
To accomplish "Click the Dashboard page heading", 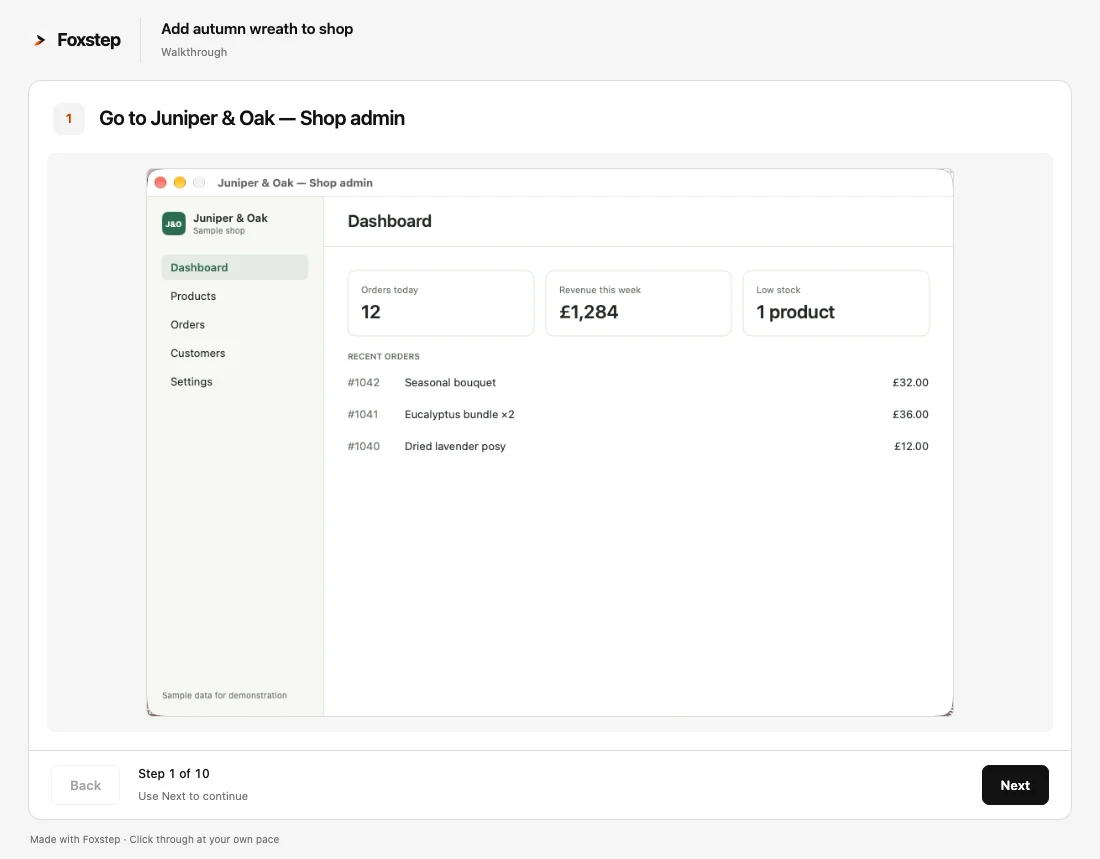I will tap(389, 221).
